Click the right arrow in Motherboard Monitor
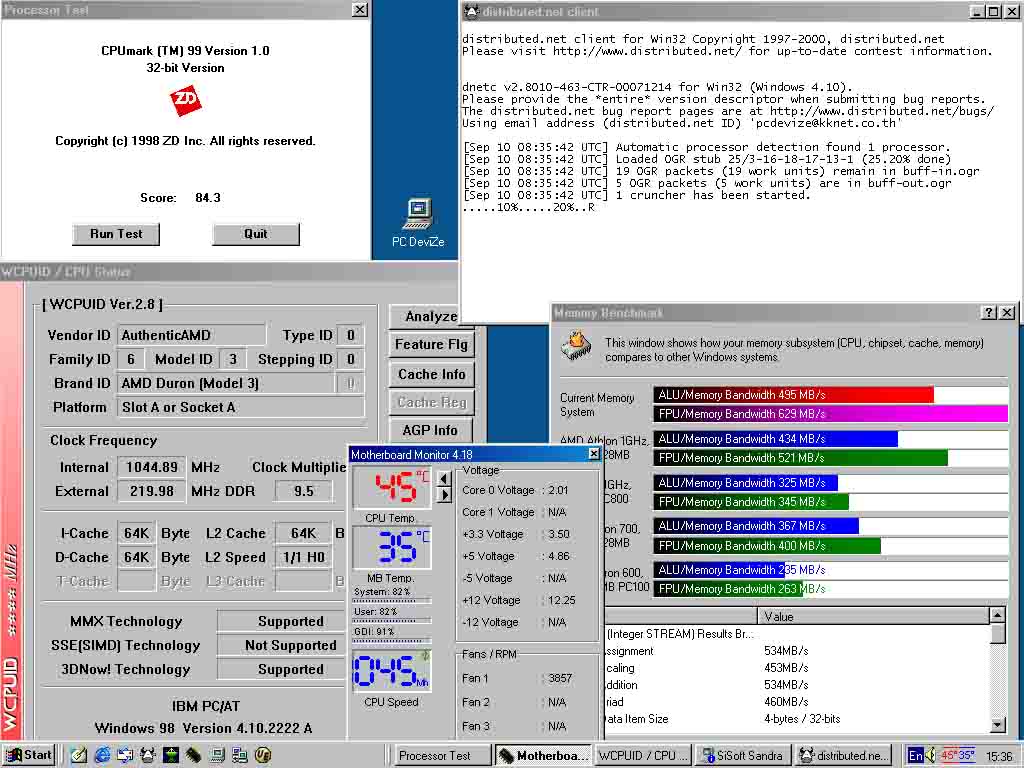Viewport: 1024px width, 768px height. 444,495
